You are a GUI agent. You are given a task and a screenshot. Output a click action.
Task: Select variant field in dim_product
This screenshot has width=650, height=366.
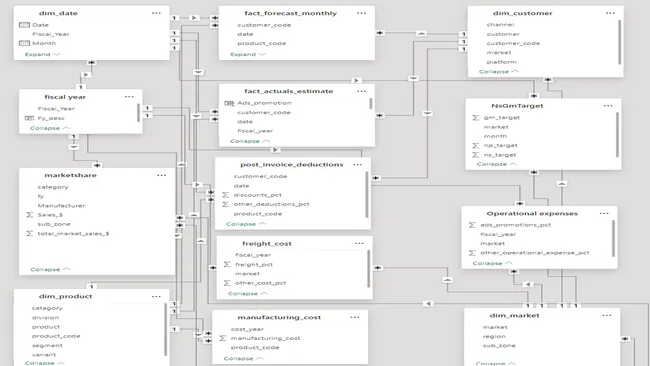point(44,355)
